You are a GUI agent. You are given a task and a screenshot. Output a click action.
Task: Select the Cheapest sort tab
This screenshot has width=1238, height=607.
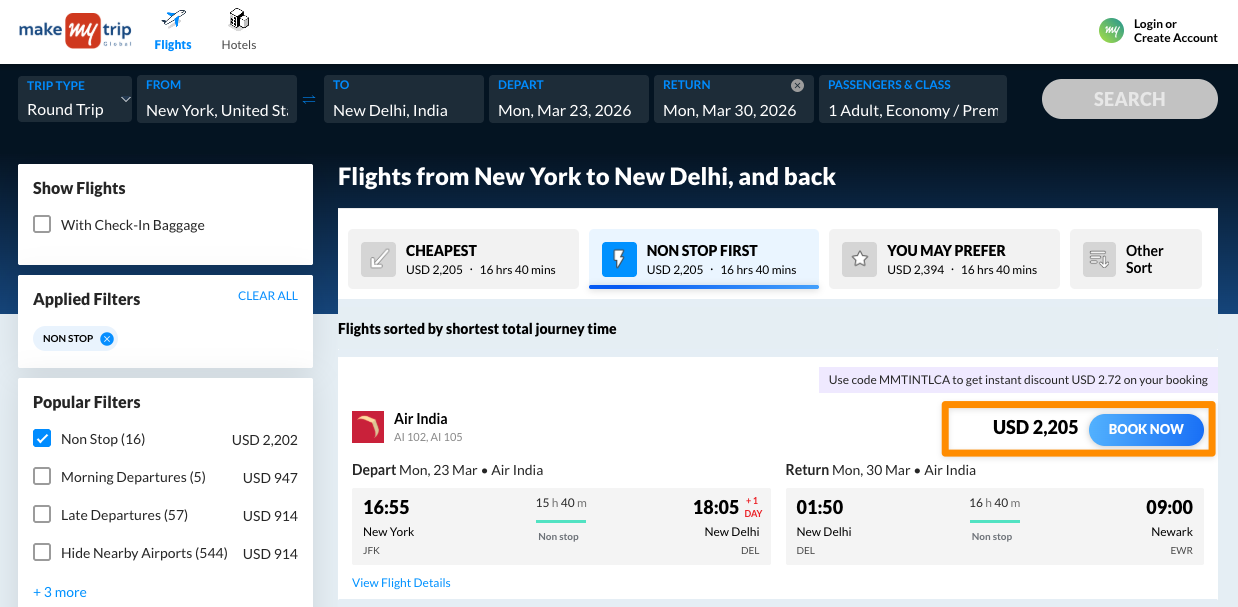point(463,259)
